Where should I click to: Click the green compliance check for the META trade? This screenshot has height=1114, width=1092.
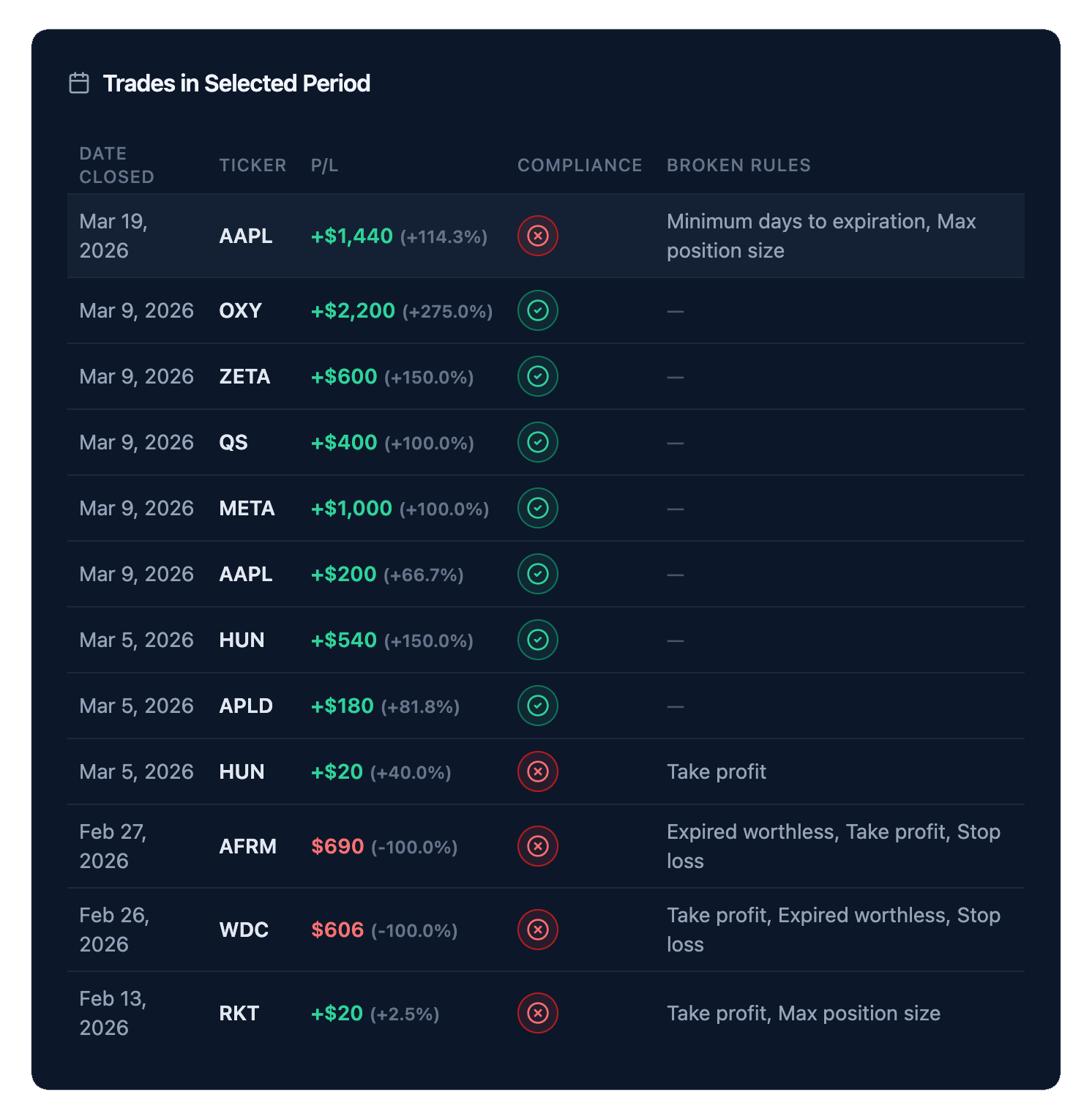[537, 508]
